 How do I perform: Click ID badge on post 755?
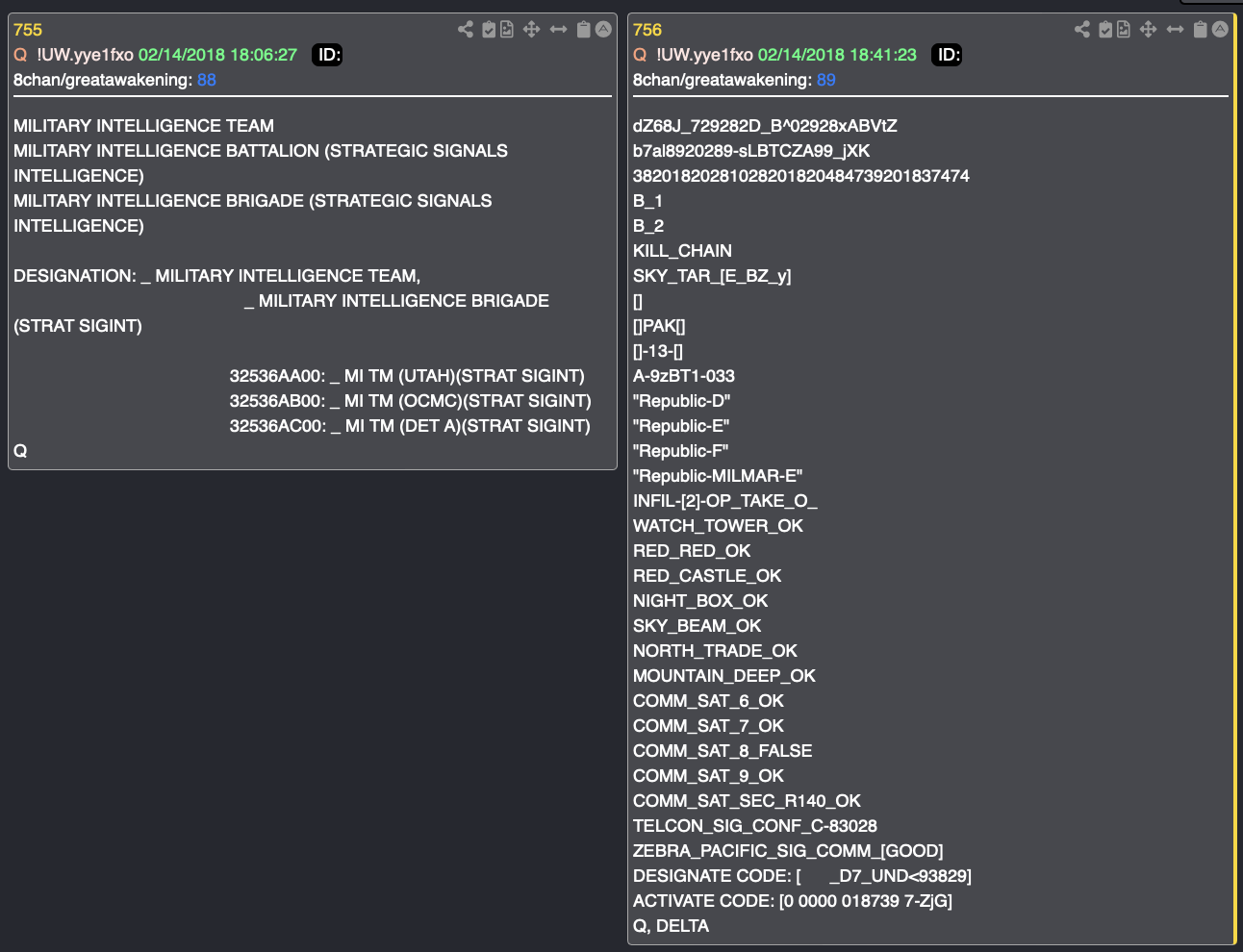328,55
